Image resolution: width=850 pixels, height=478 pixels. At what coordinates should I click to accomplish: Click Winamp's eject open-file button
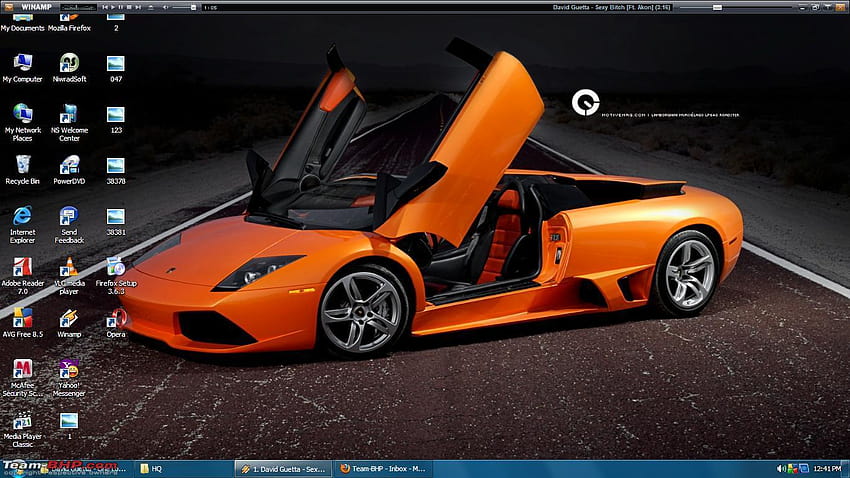coord(151,7)
